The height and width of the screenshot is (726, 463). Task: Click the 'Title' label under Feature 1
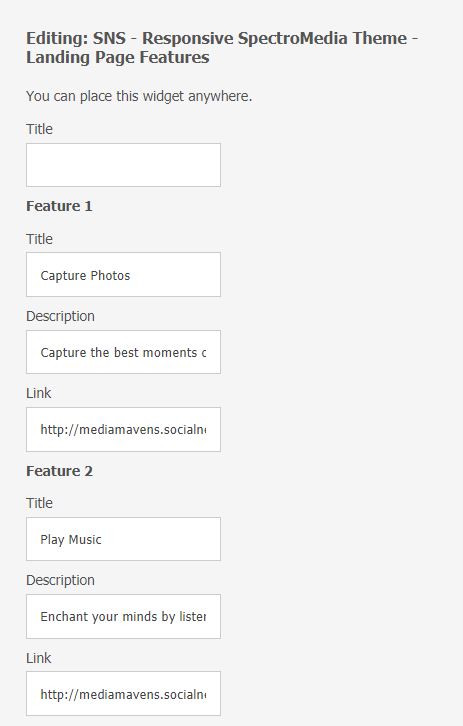pos(39,239)
